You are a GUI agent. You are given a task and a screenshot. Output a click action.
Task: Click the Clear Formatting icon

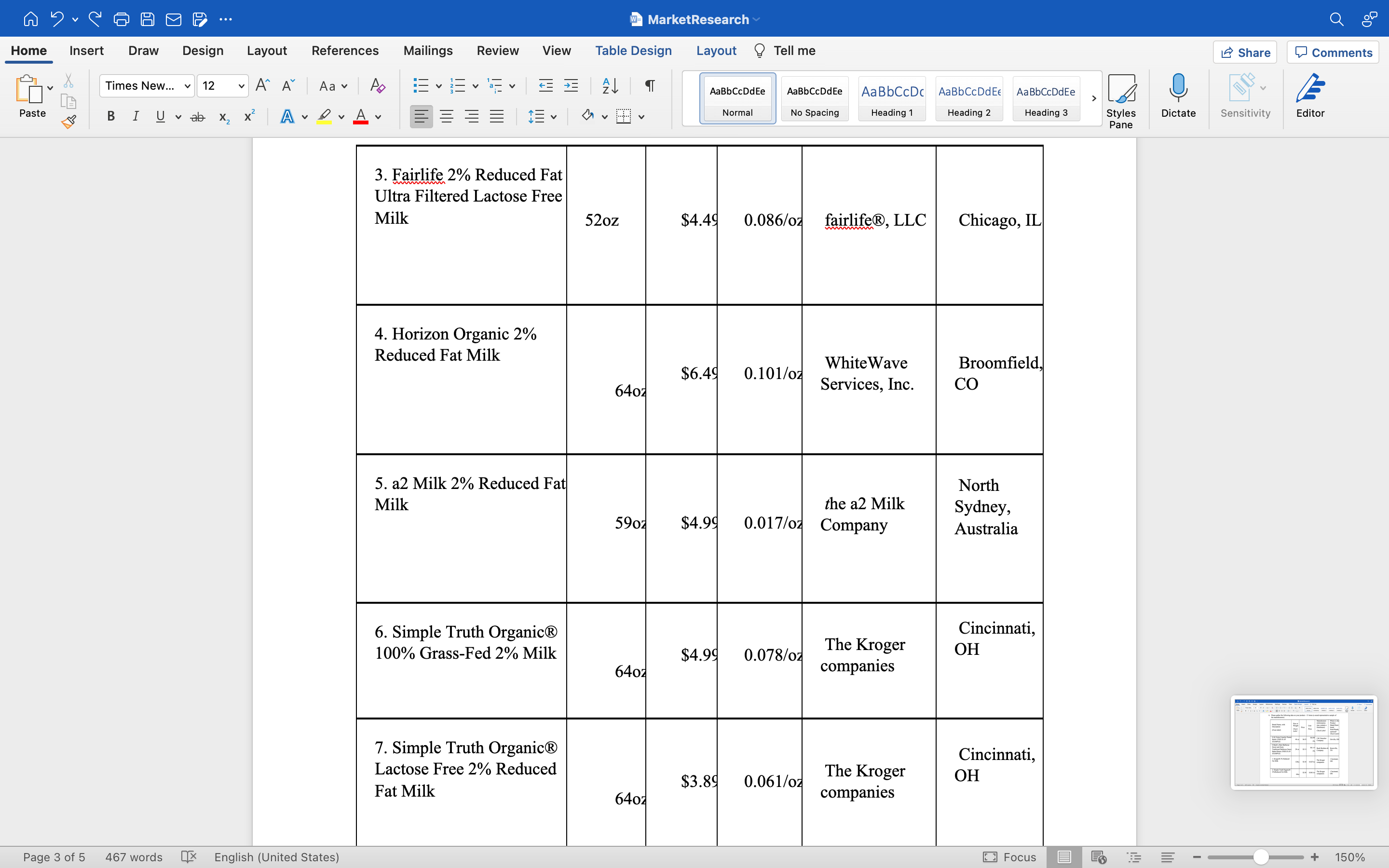[377, 86]
